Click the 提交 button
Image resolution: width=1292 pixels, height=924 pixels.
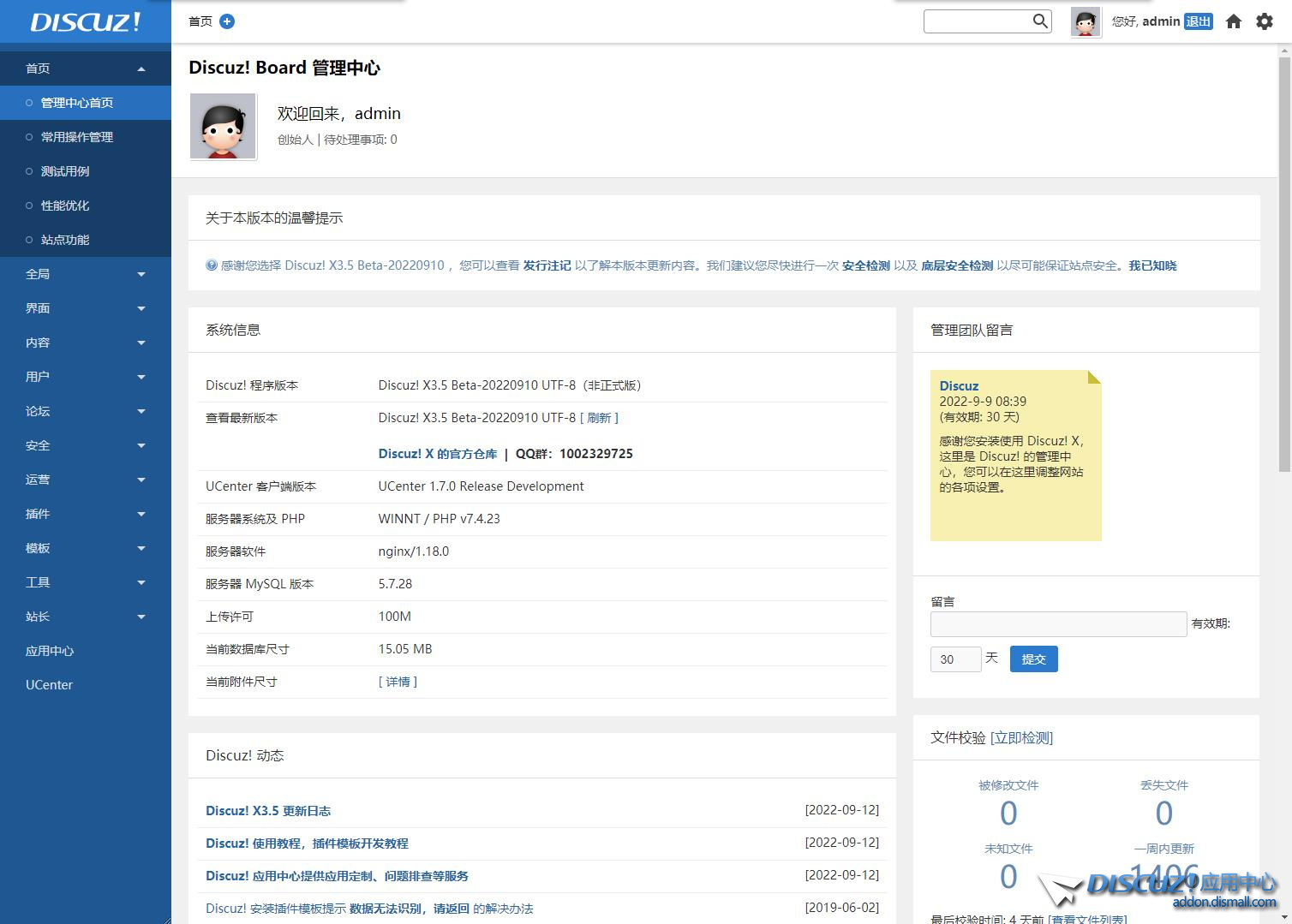1033,659
